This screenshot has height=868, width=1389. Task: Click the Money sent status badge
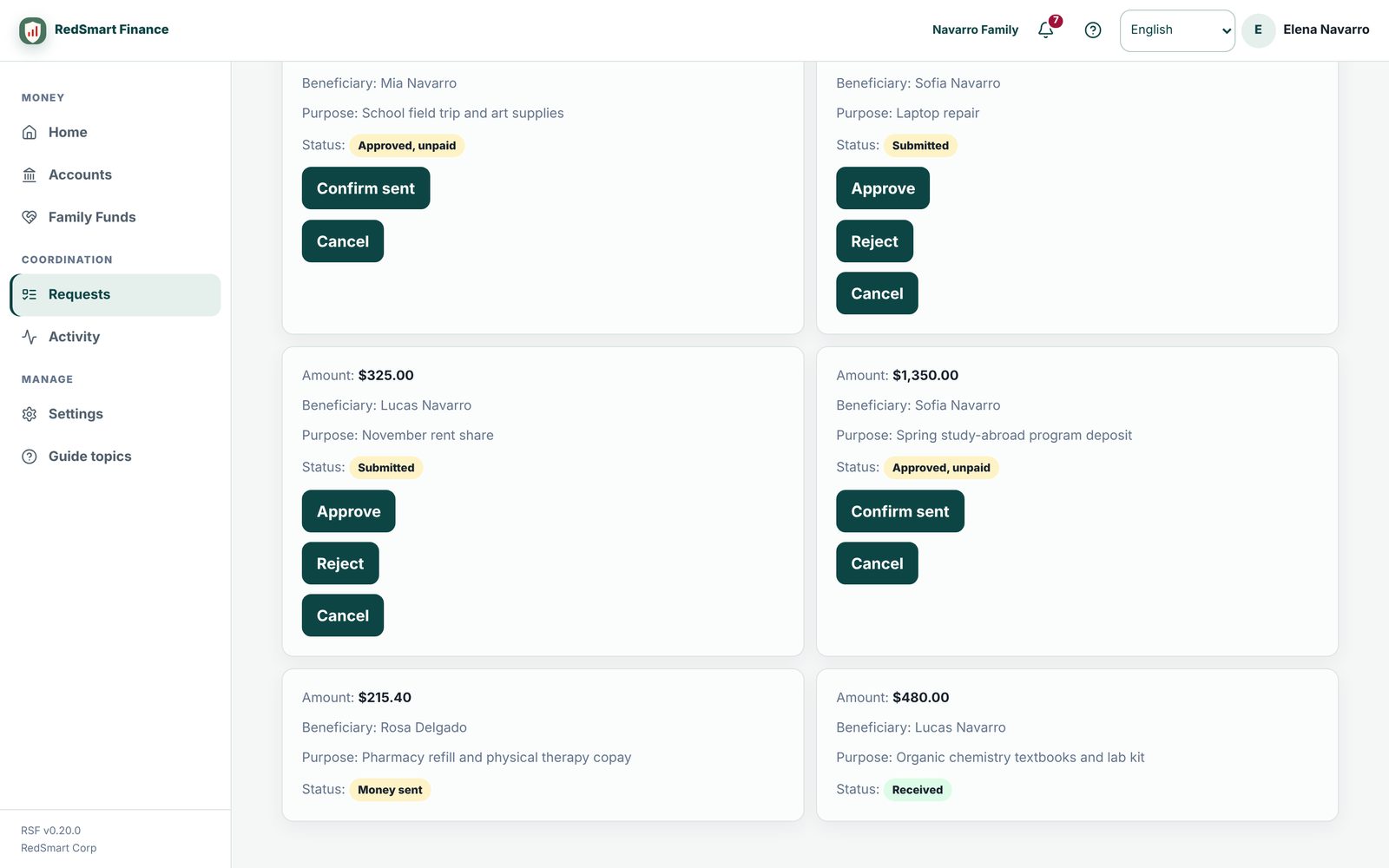click(390, 790)
